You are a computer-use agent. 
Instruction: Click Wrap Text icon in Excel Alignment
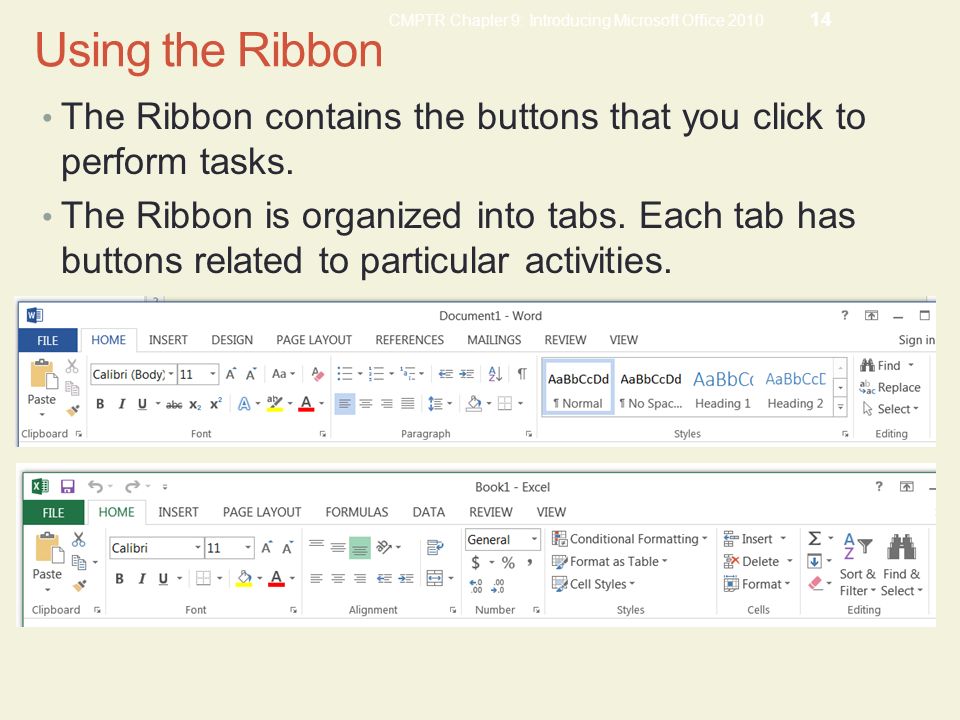(435, 547)
